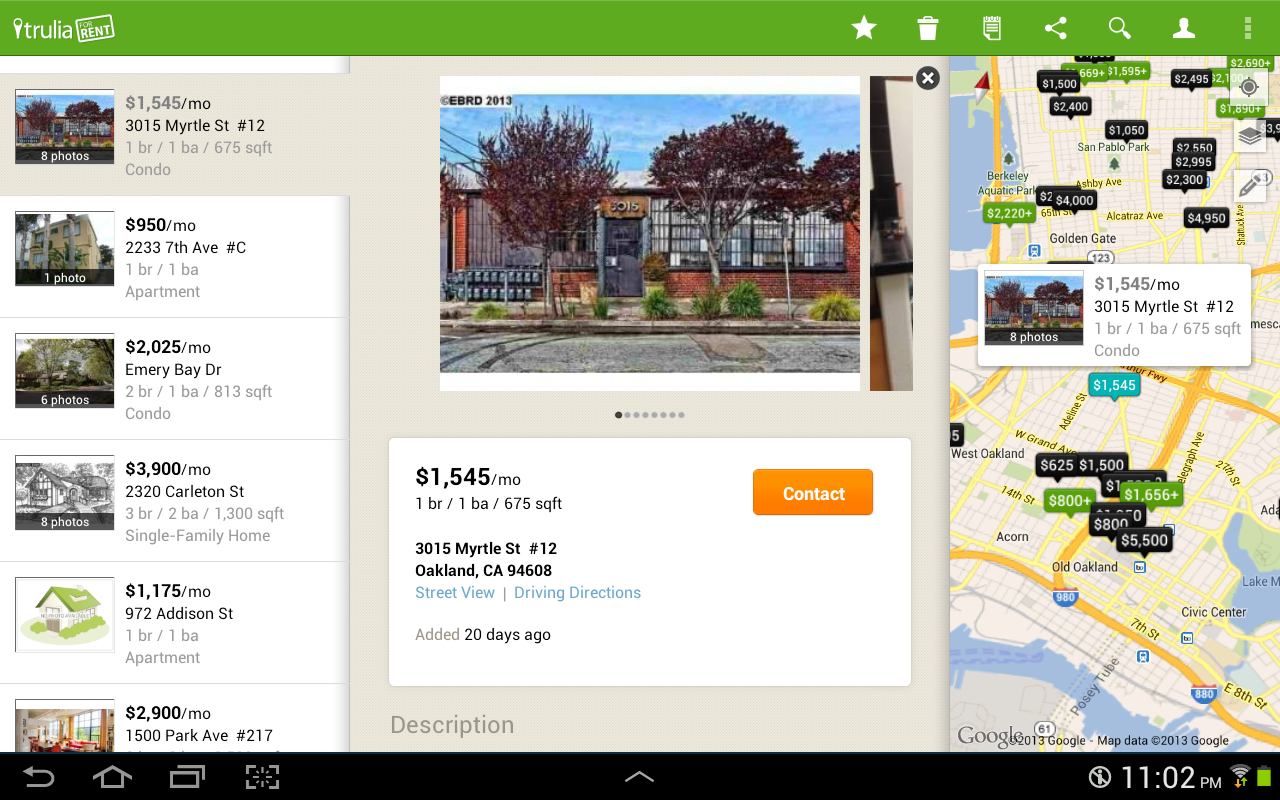Open search with the magnifier icon
Screen dimensions: 1280x800
coord(1120,28)
